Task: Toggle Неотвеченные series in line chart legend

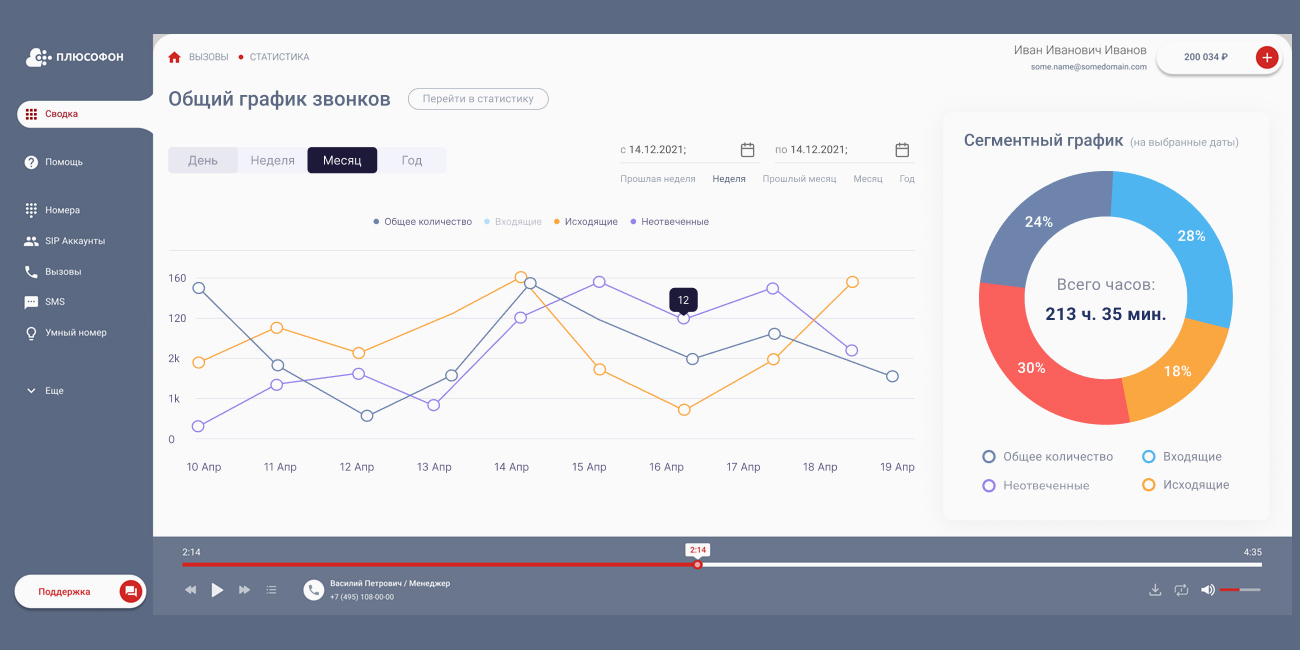Action: click(x=669, y=222)
